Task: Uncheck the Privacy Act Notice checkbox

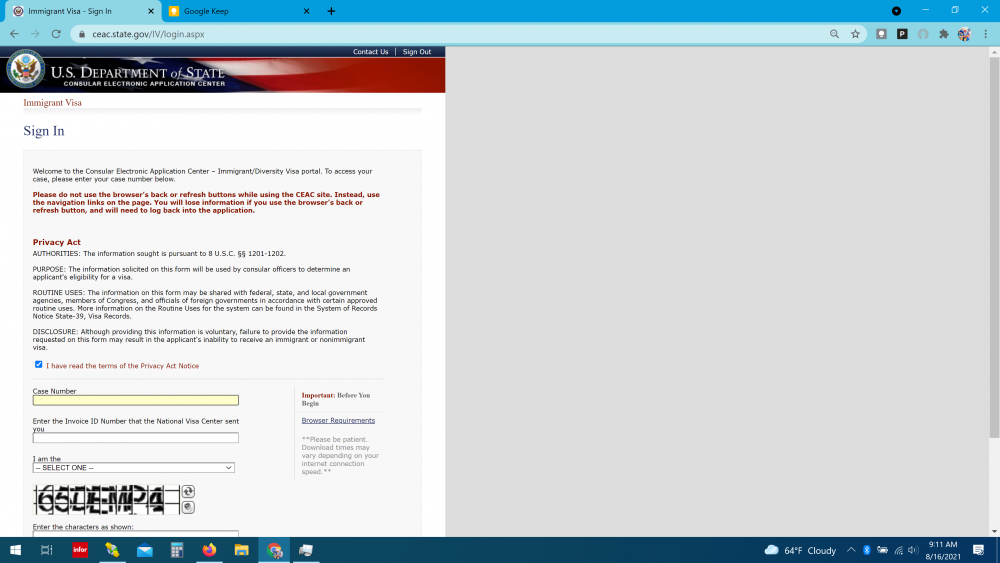Action: pyautogui.click(x=38, y=365)
